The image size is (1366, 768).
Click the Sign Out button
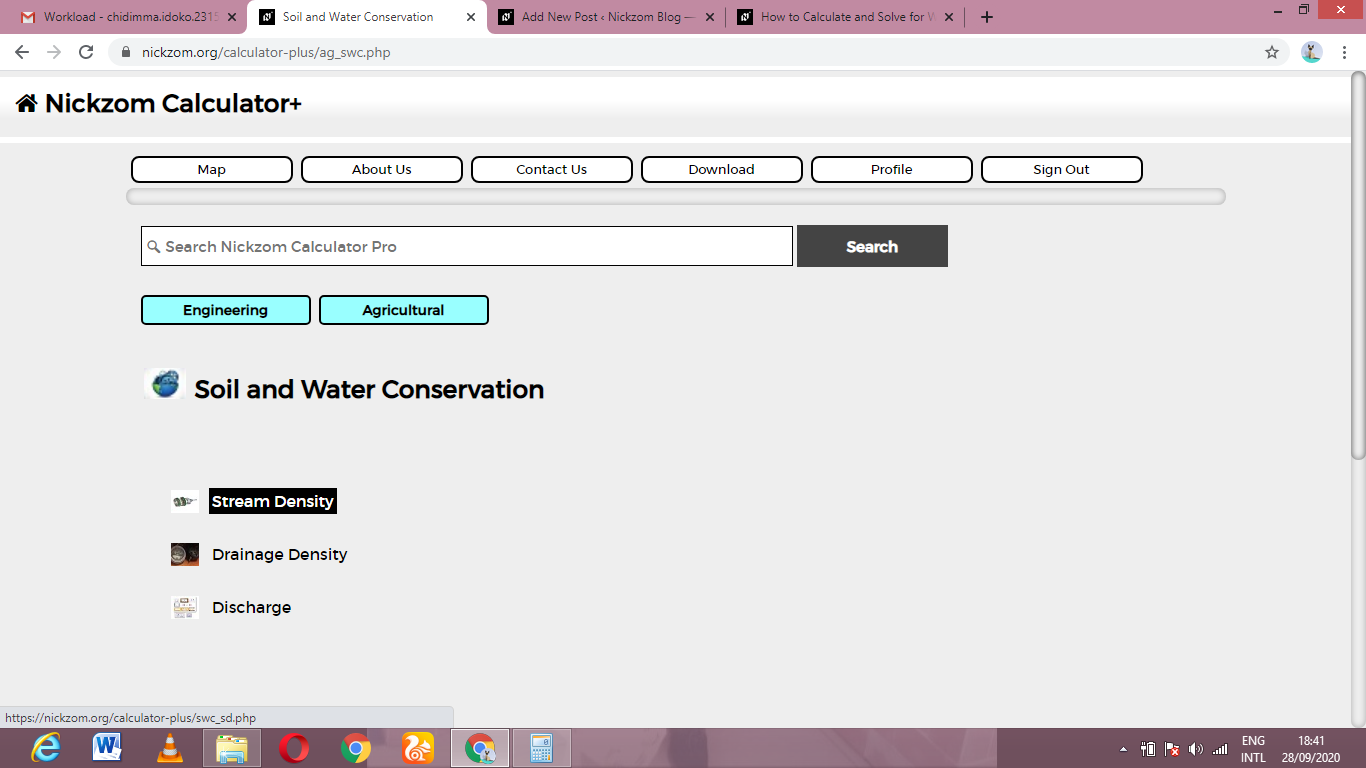click(x=1062, y=170)
